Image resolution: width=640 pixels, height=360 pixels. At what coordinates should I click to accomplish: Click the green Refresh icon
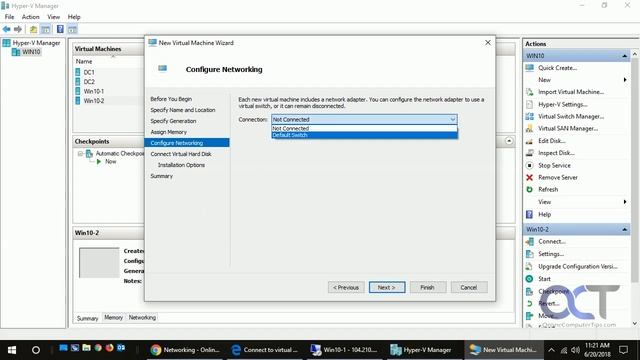tap(529, 189)
